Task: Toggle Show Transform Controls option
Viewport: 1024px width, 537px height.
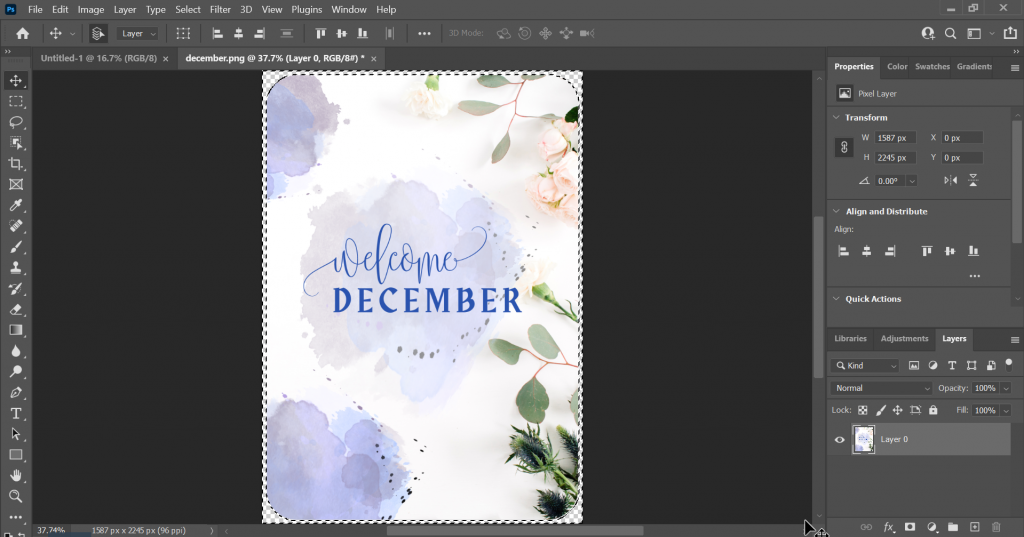Action: [x=184, y=33]
